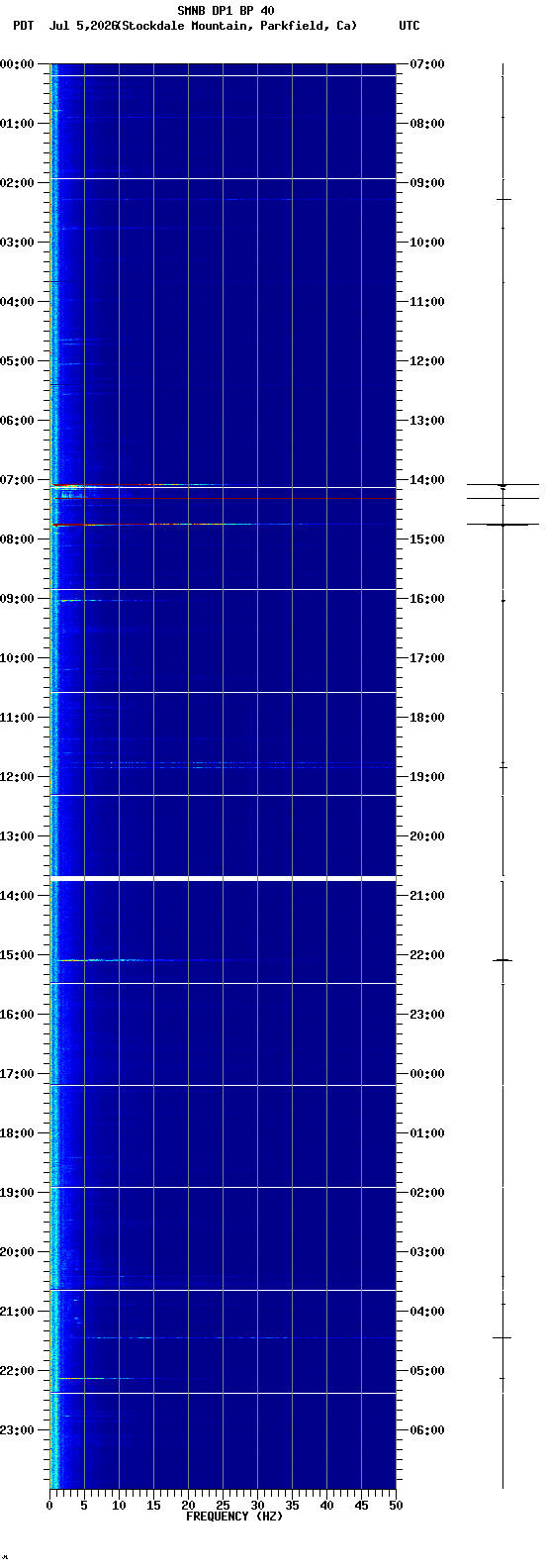Screen dimensions: 546x1568
Task: Click the 'FREQUENCY (HZ)' axis label
Action: (x=234, y=1517)
